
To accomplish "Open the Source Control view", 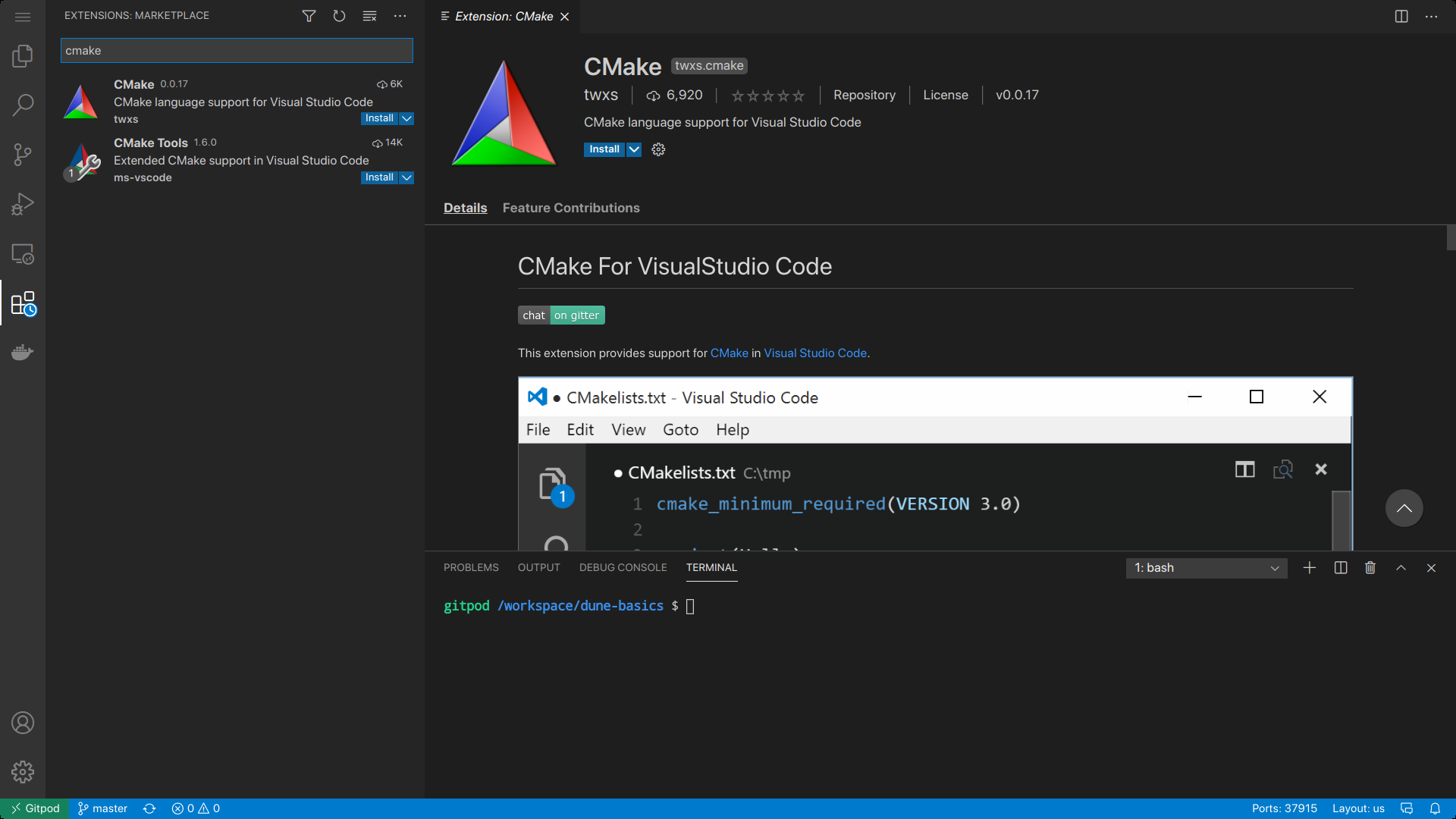I will pos(23,154).
